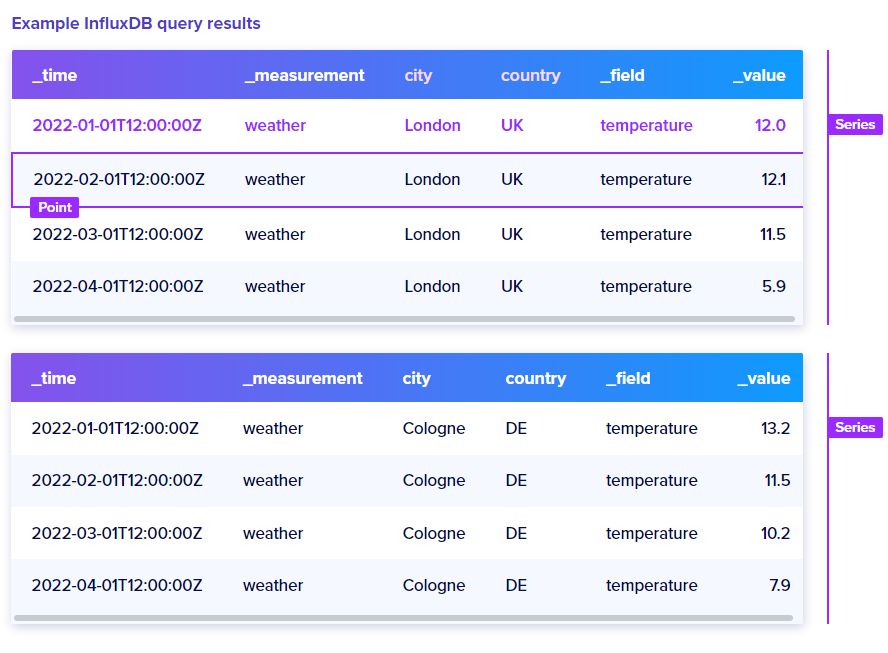Select 2022-01-01T12:00:00Z in the Cologne table

[115, 428]
